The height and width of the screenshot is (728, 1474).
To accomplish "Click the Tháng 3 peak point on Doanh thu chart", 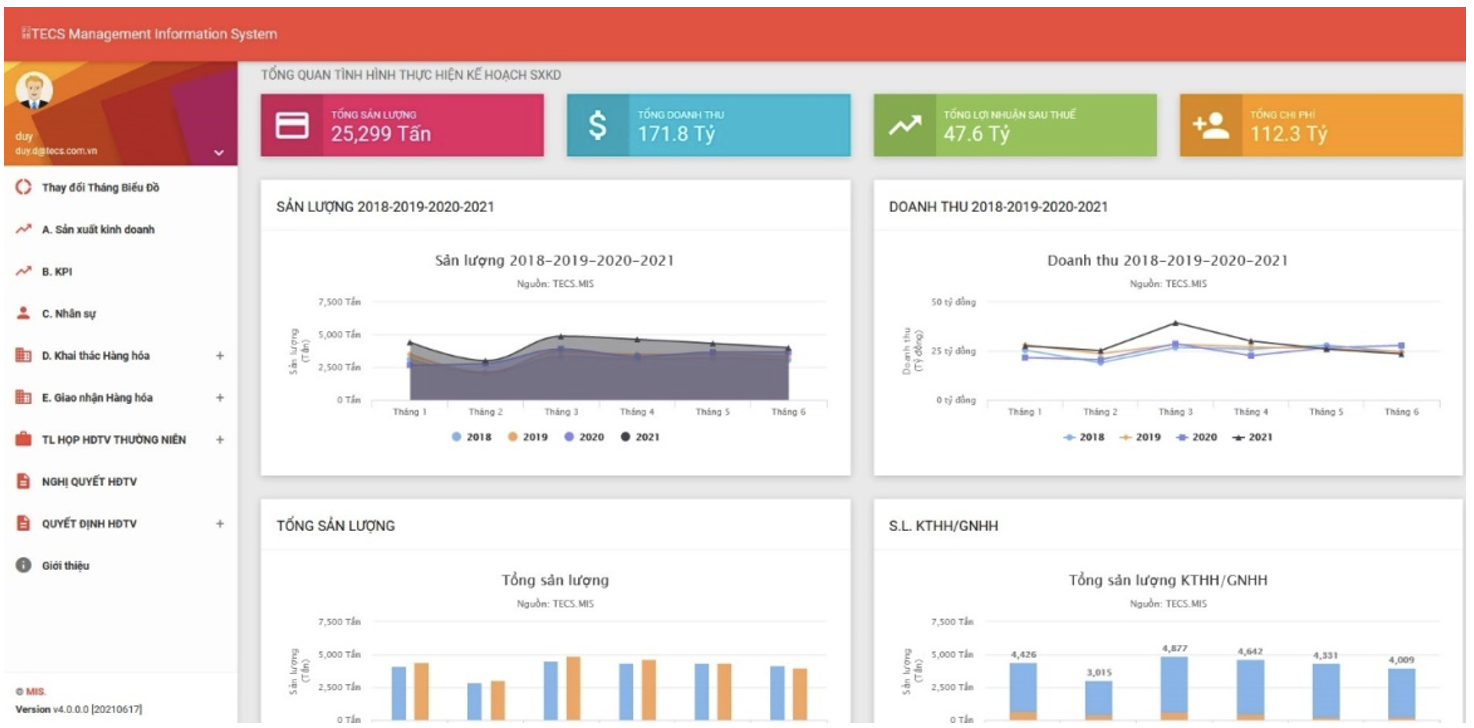I will point(1175,323).
